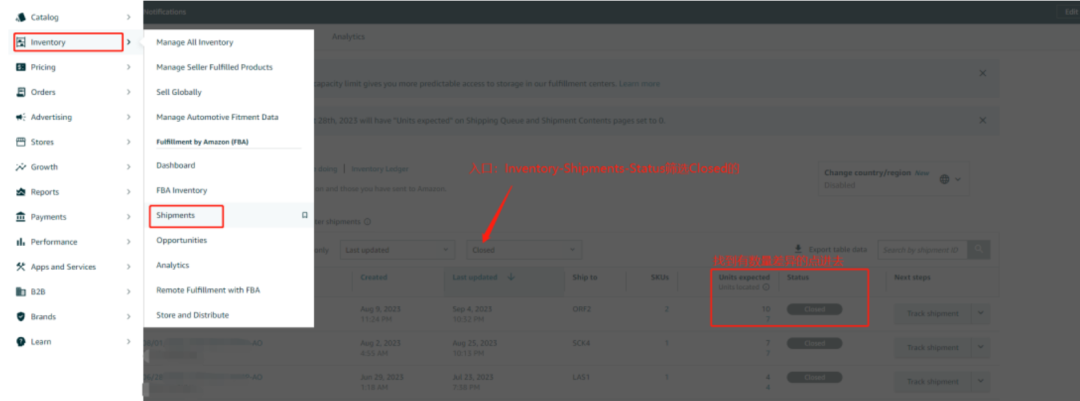Viewport: 1080px width, 401px height.
Task: Open the Closed status filter dropdown
Action: point(523,249)
